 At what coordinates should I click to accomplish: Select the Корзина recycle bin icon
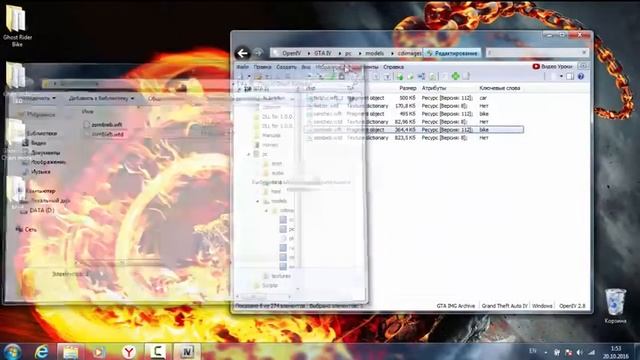(x=615, y=306)
